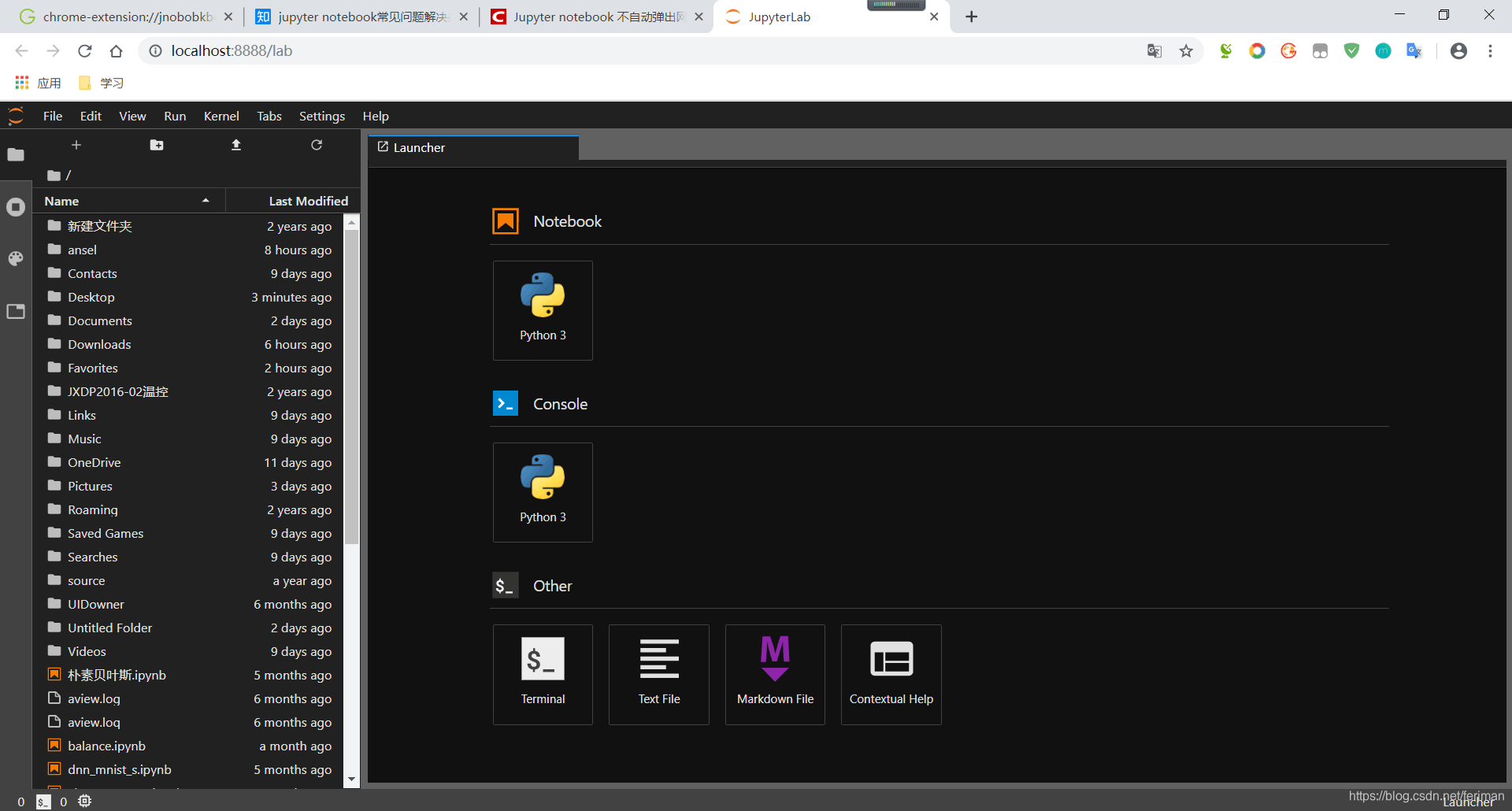Select the source folder
This screenshot has width=1512, height=811.
click(x=189, y=580)
